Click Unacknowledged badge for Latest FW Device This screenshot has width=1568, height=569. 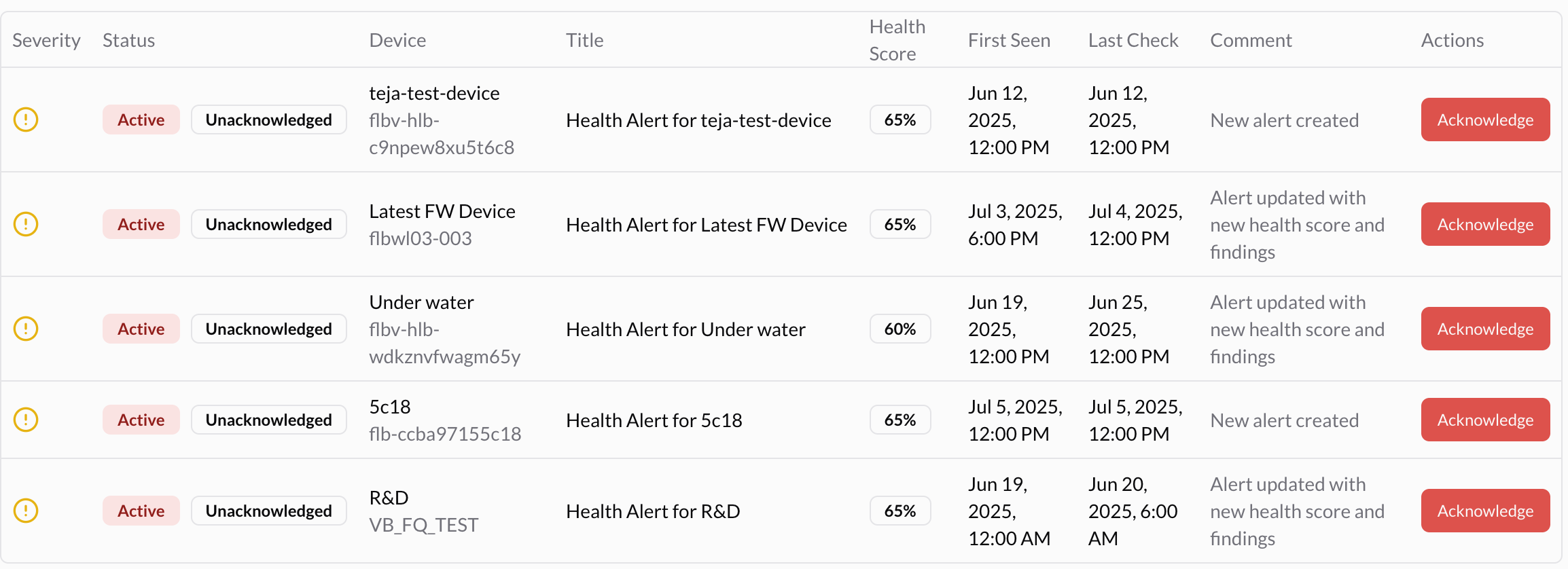click(269, 224)
